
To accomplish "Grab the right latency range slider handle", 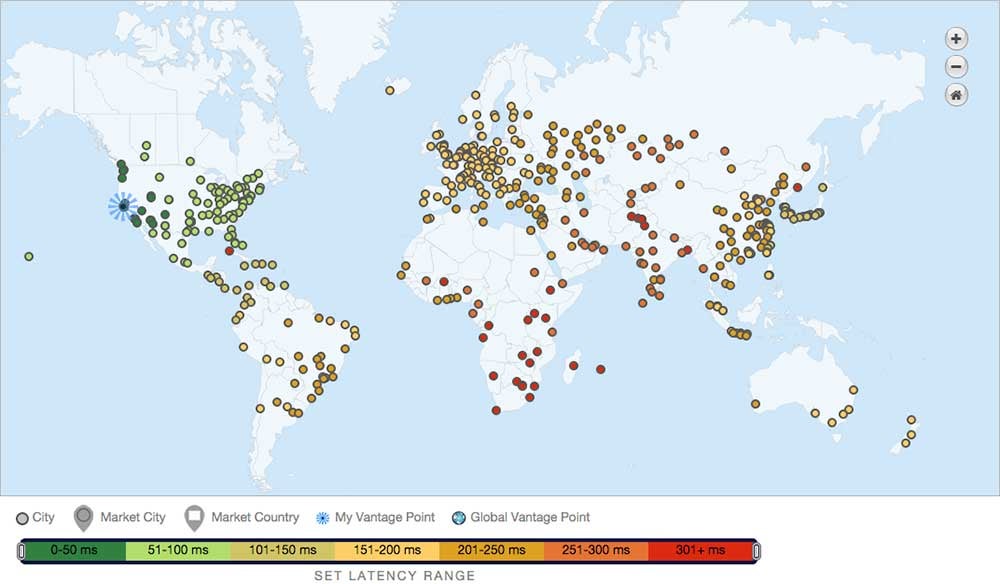I will tap(756, 551).
